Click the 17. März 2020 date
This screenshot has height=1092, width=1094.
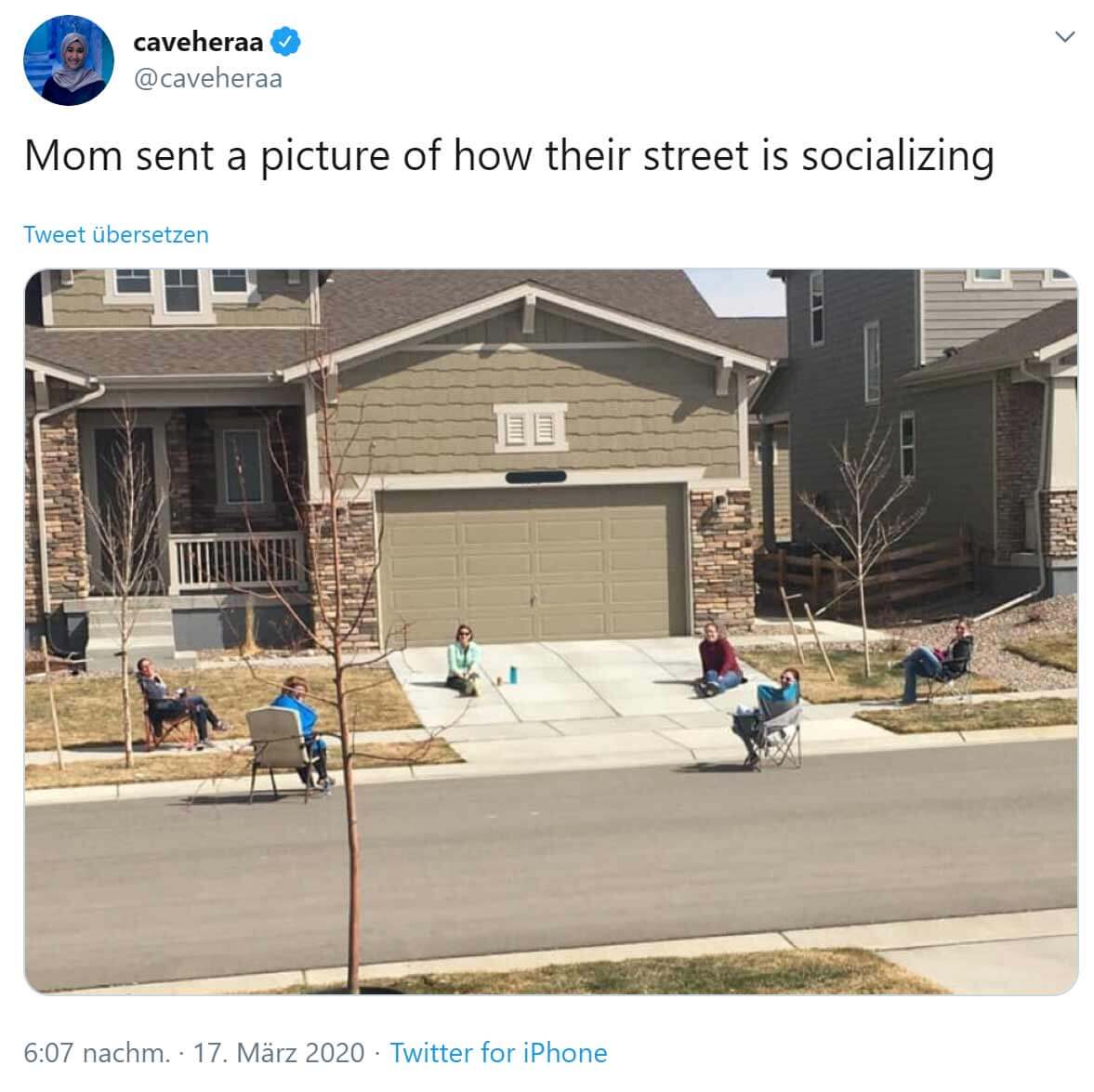(x=279, y=1052)
